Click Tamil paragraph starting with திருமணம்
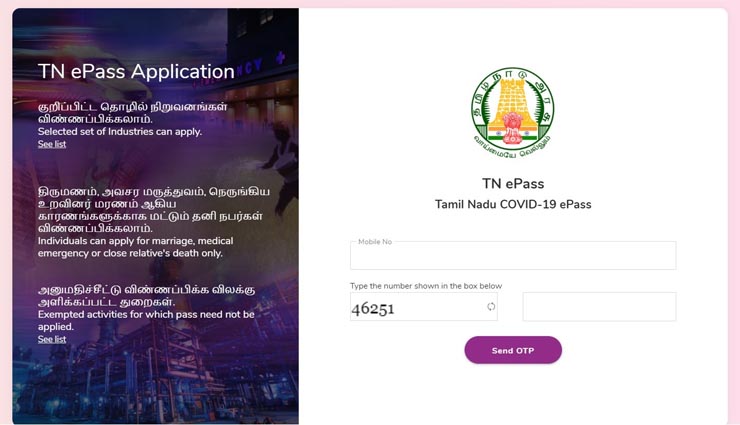This screenshot has width=740, height=425. [x=154, y=210]
